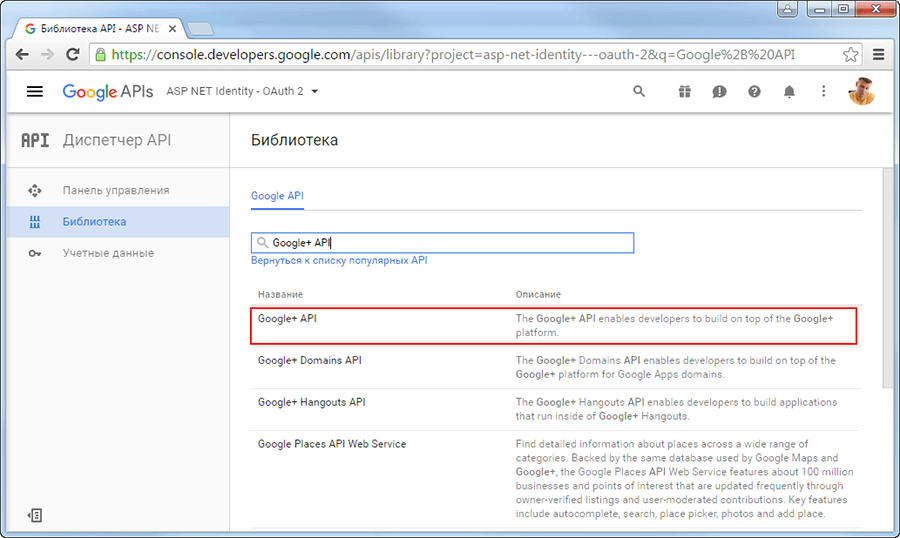This screenshot has width=900, height=538.
Task: Click the Google+ Hangouts API description
Action: pyautogui.click(x=676, y=409)
